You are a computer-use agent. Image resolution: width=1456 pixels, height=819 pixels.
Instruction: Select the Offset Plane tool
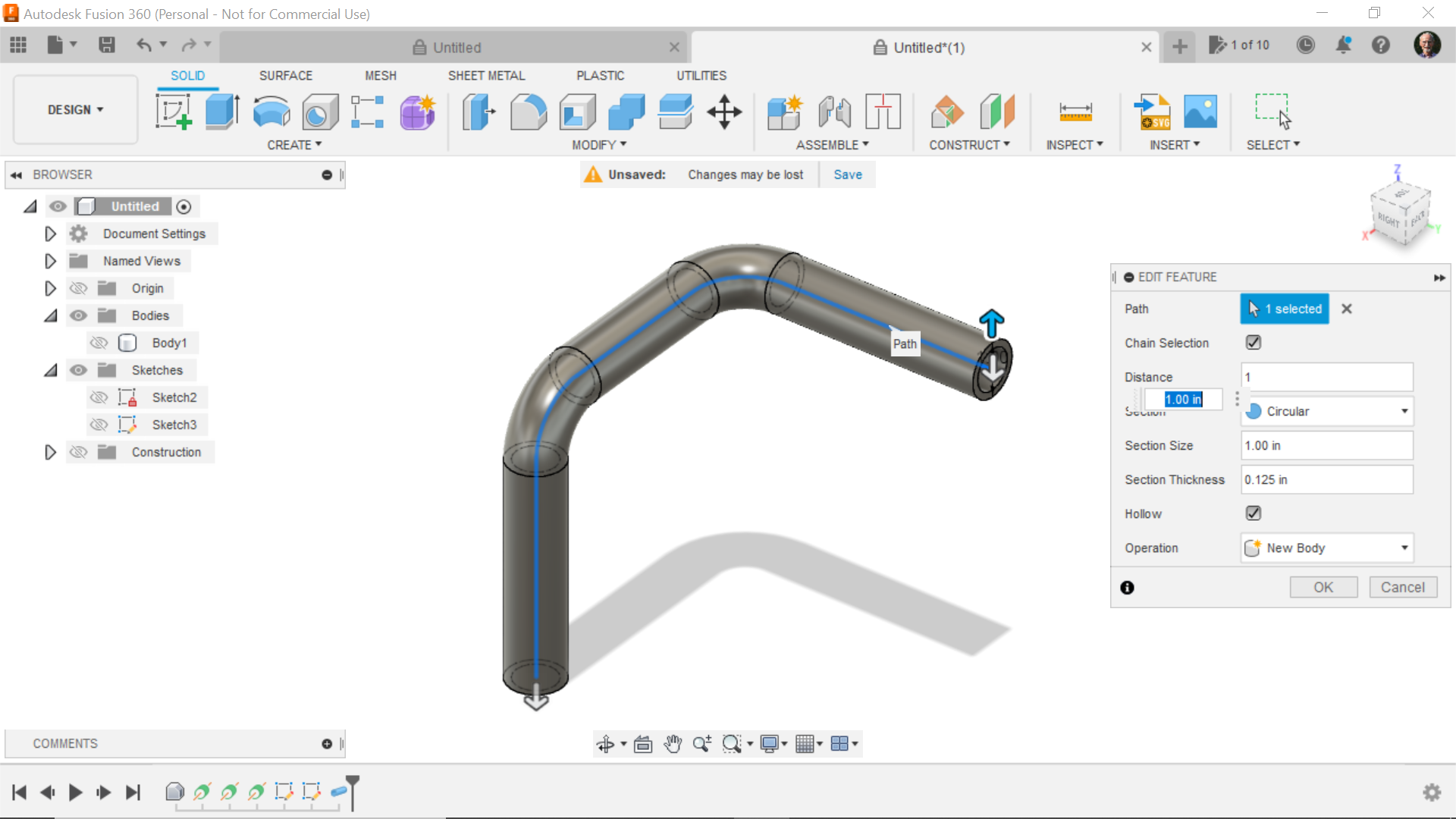pyautogui.click(x=948, y=112)
